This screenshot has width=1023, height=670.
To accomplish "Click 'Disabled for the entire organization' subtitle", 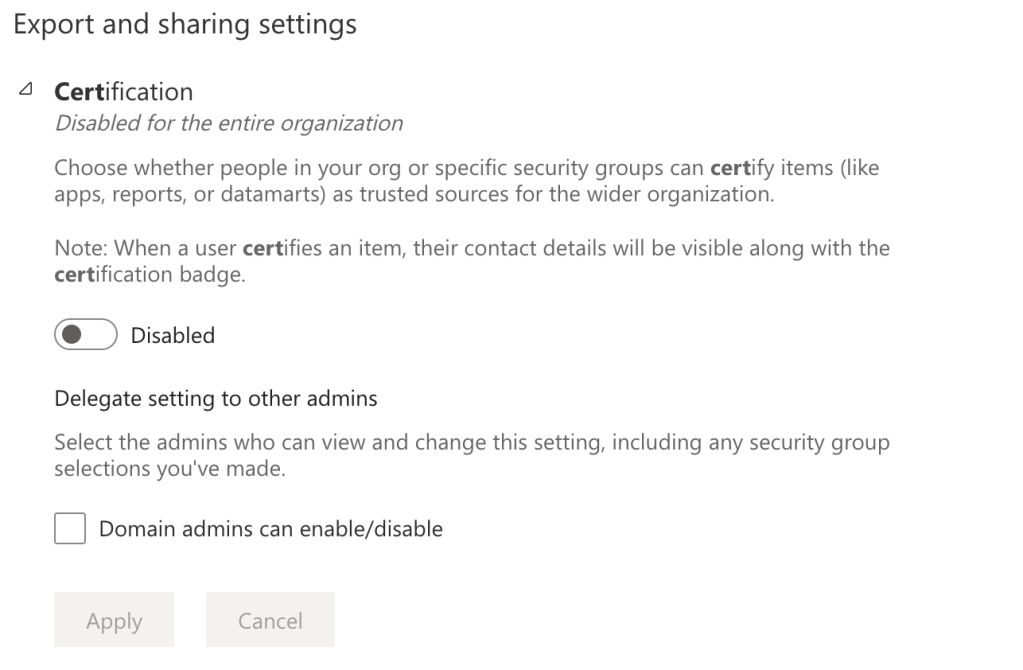I will tap(229, 123).
